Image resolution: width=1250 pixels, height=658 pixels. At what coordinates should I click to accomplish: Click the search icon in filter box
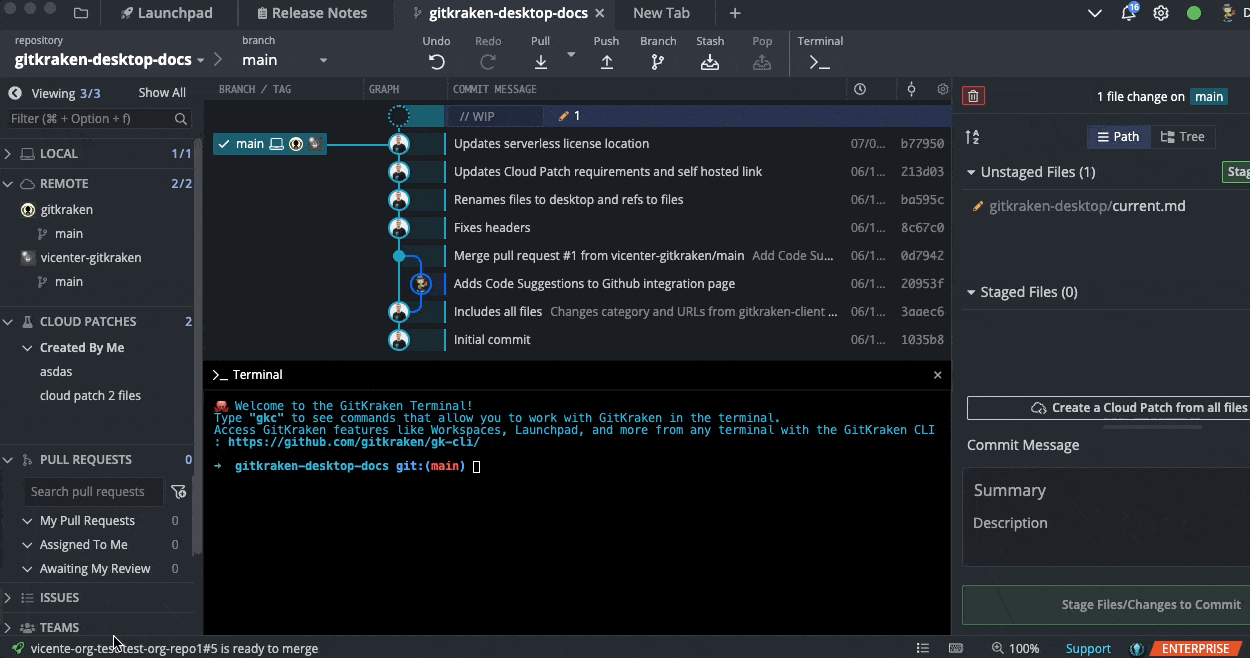click(181, 119)
